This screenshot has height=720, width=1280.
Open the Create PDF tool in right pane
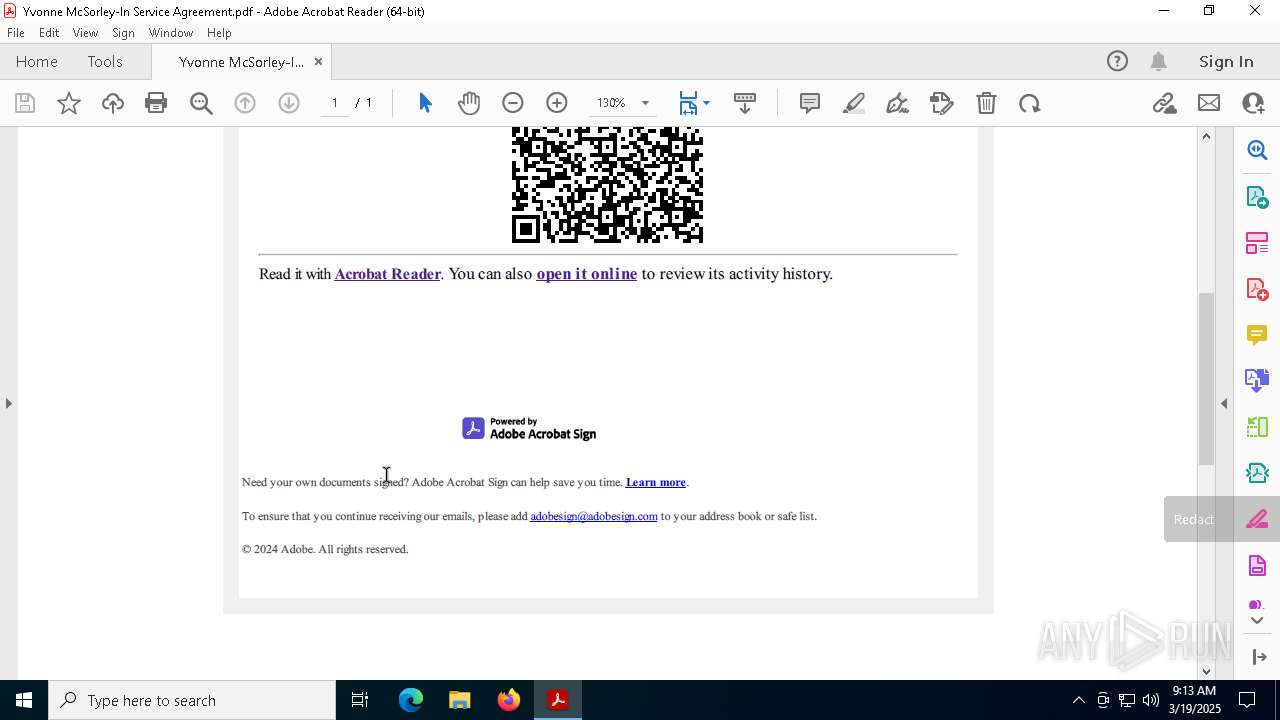[x=1257, y=289]
